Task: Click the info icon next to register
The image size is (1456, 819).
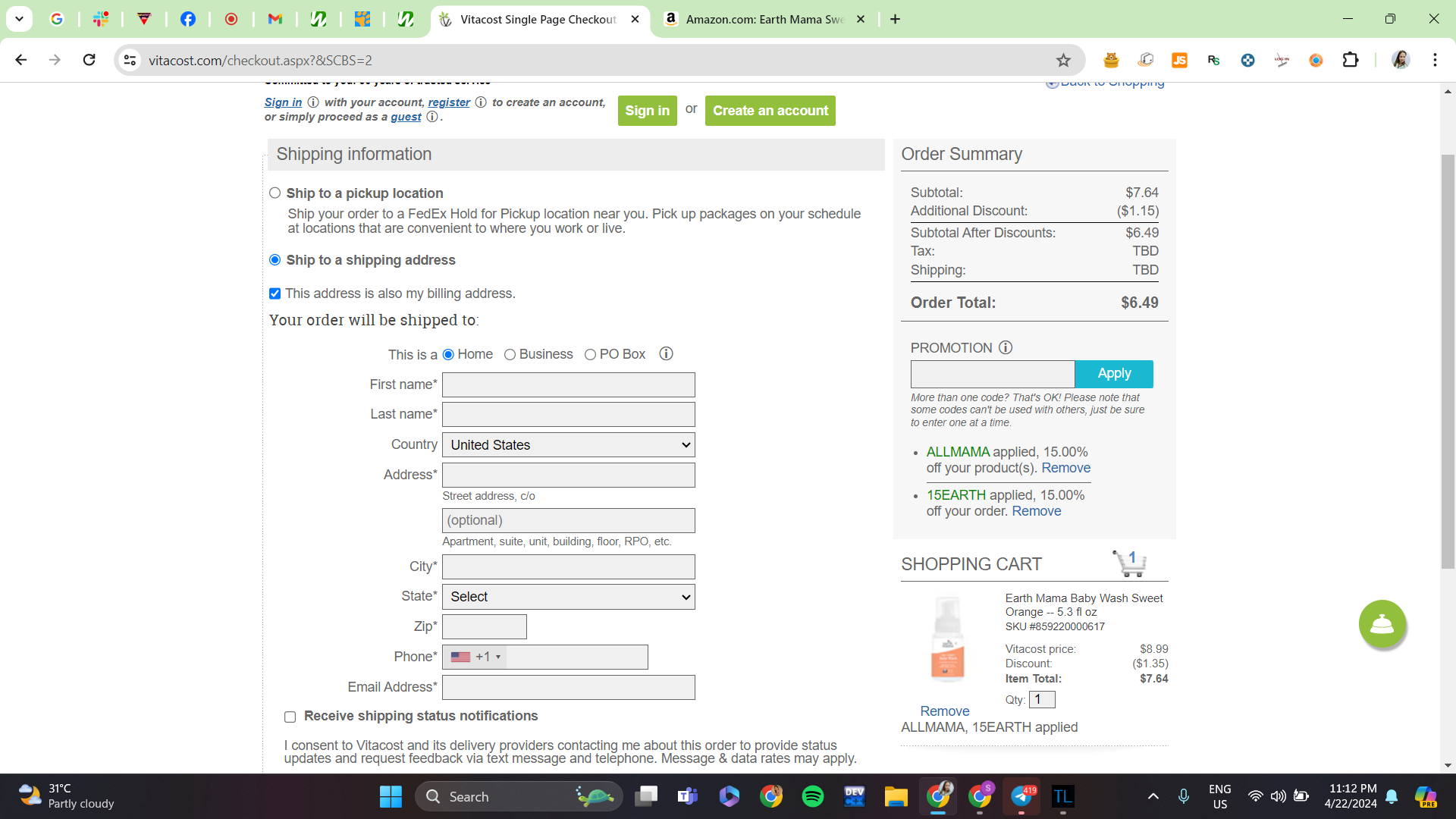Action: 481,102
